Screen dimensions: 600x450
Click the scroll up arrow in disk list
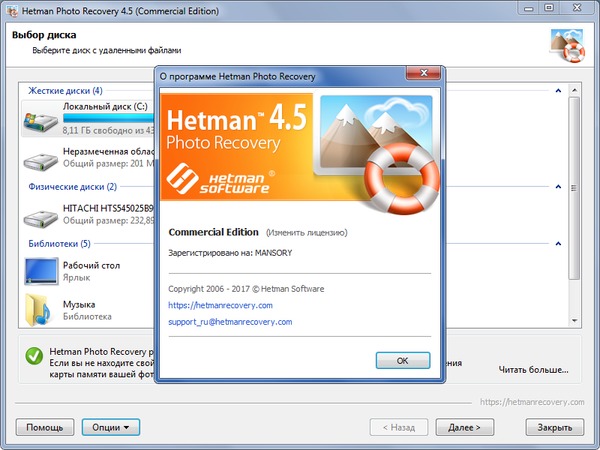click(x=574, y=90)
